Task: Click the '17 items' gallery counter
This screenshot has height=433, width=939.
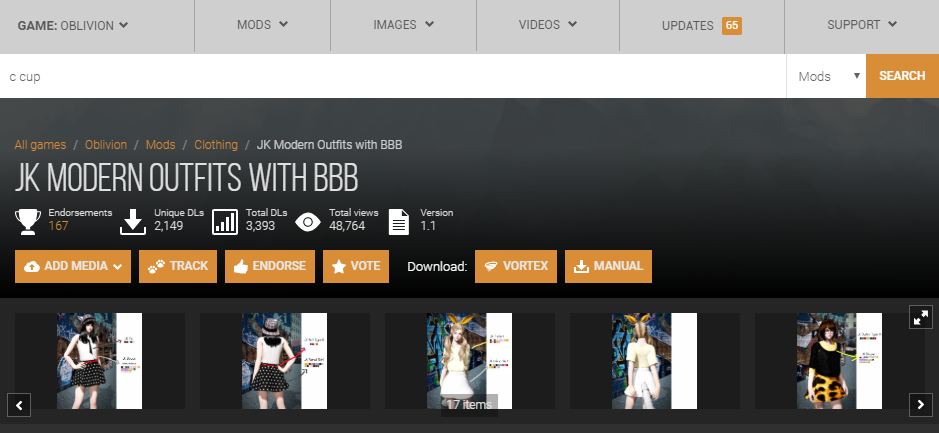Action: [x=470, y=405]
